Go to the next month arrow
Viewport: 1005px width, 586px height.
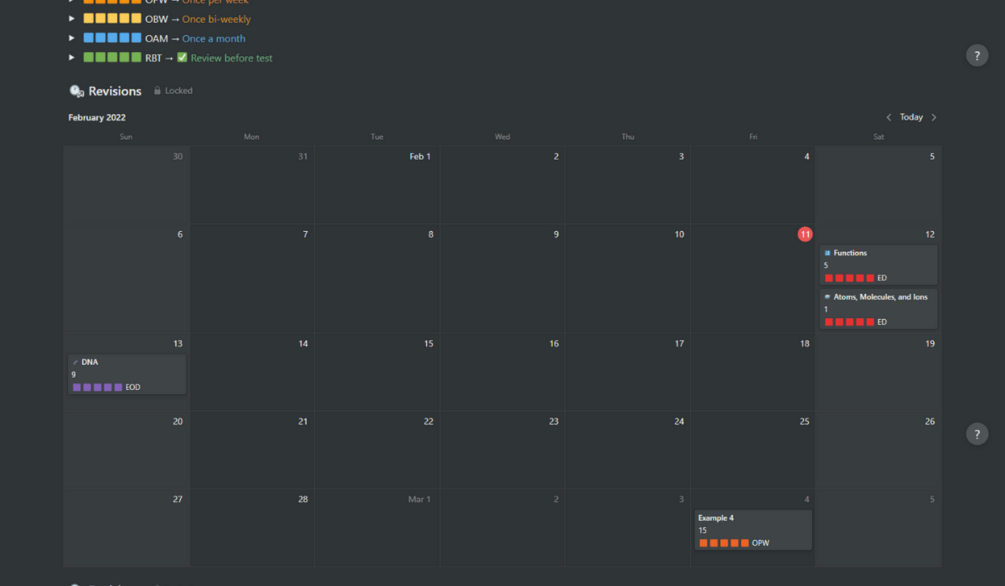(934, 117)
